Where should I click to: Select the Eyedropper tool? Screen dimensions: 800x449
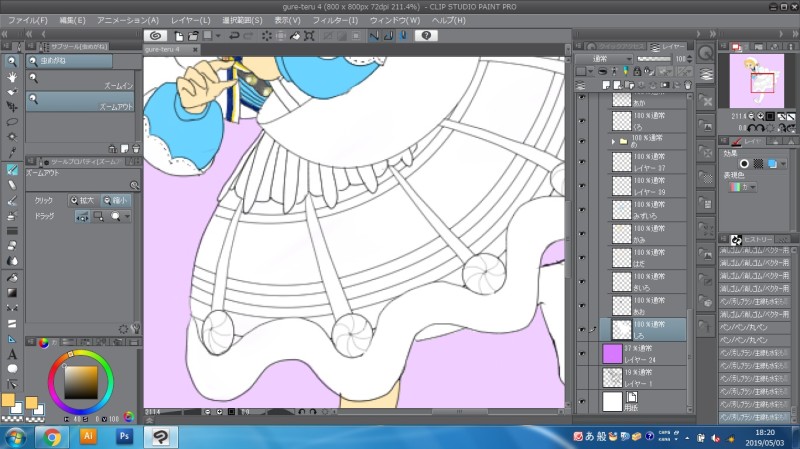point(12,152)
